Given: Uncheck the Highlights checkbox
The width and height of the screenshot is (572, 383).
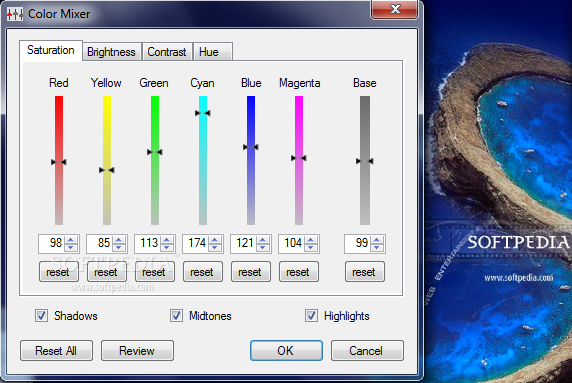Looking at the screenshot, I should (311, 316).
